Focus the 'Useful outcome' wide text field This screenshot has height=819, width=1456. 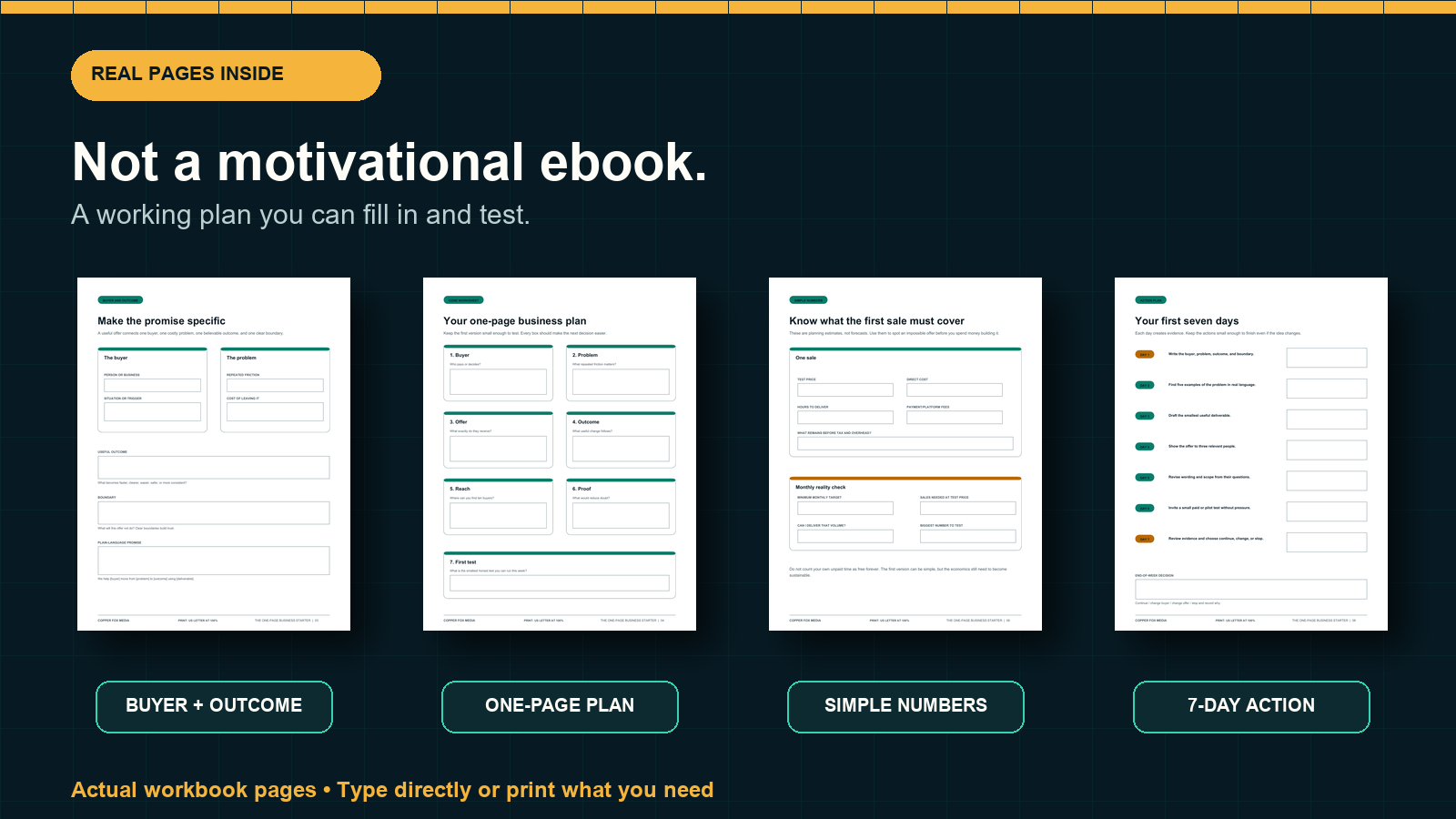click(x=214, y=467)
